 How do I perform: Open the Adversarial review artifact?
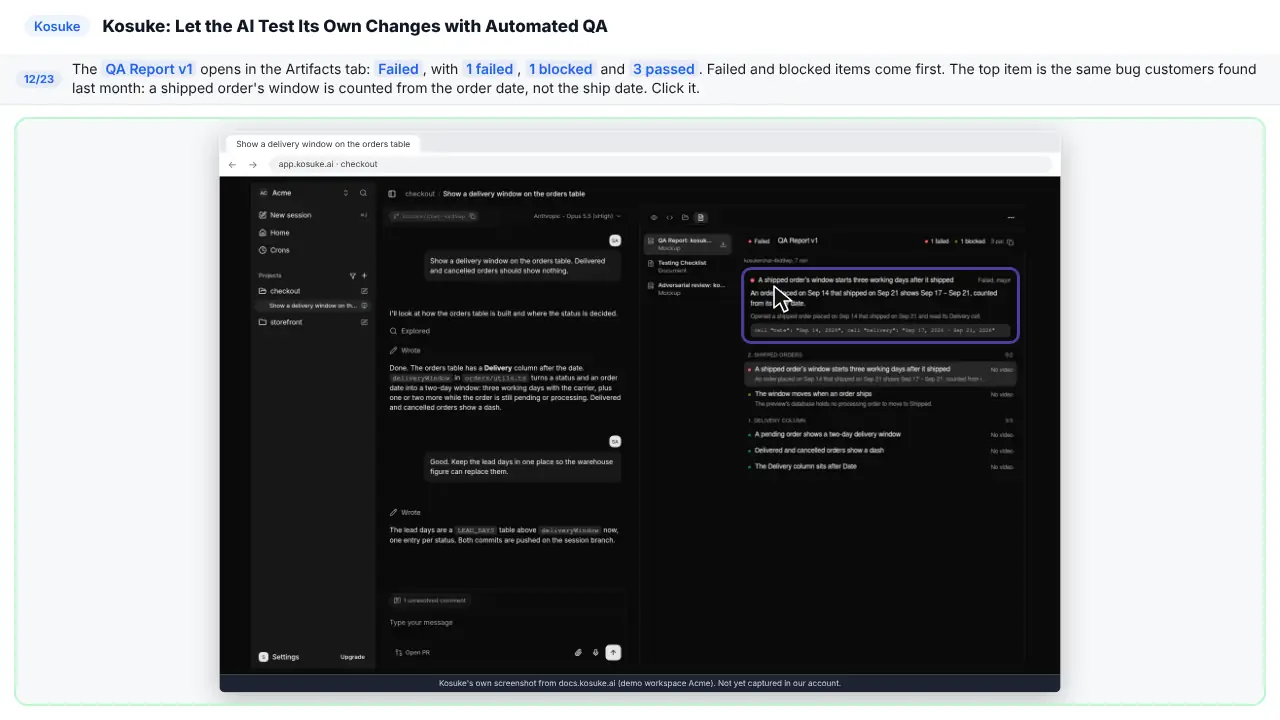click(x=689, y=288)
